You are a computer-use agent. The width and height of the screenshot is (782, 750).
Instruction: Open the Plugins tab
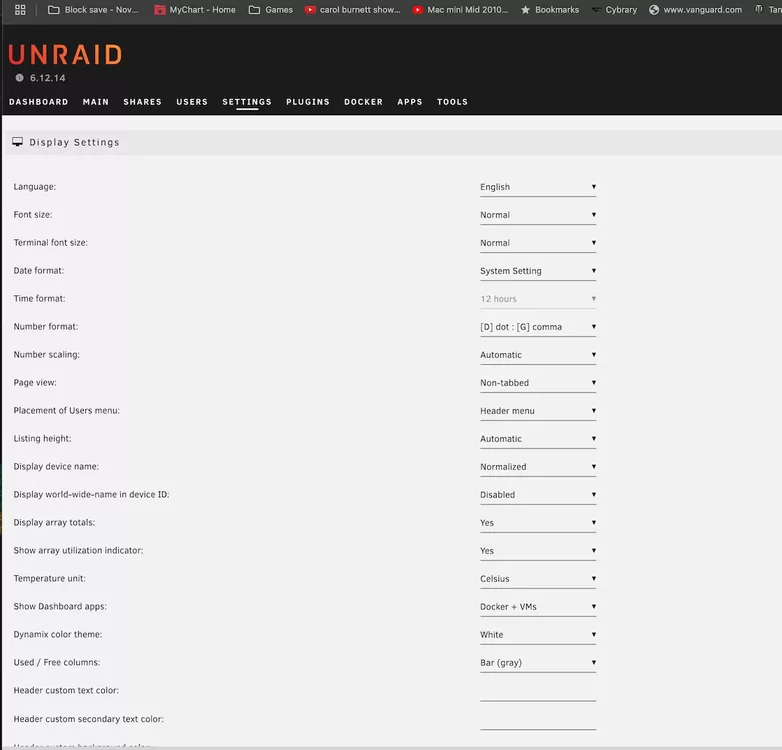pos(308,102)
